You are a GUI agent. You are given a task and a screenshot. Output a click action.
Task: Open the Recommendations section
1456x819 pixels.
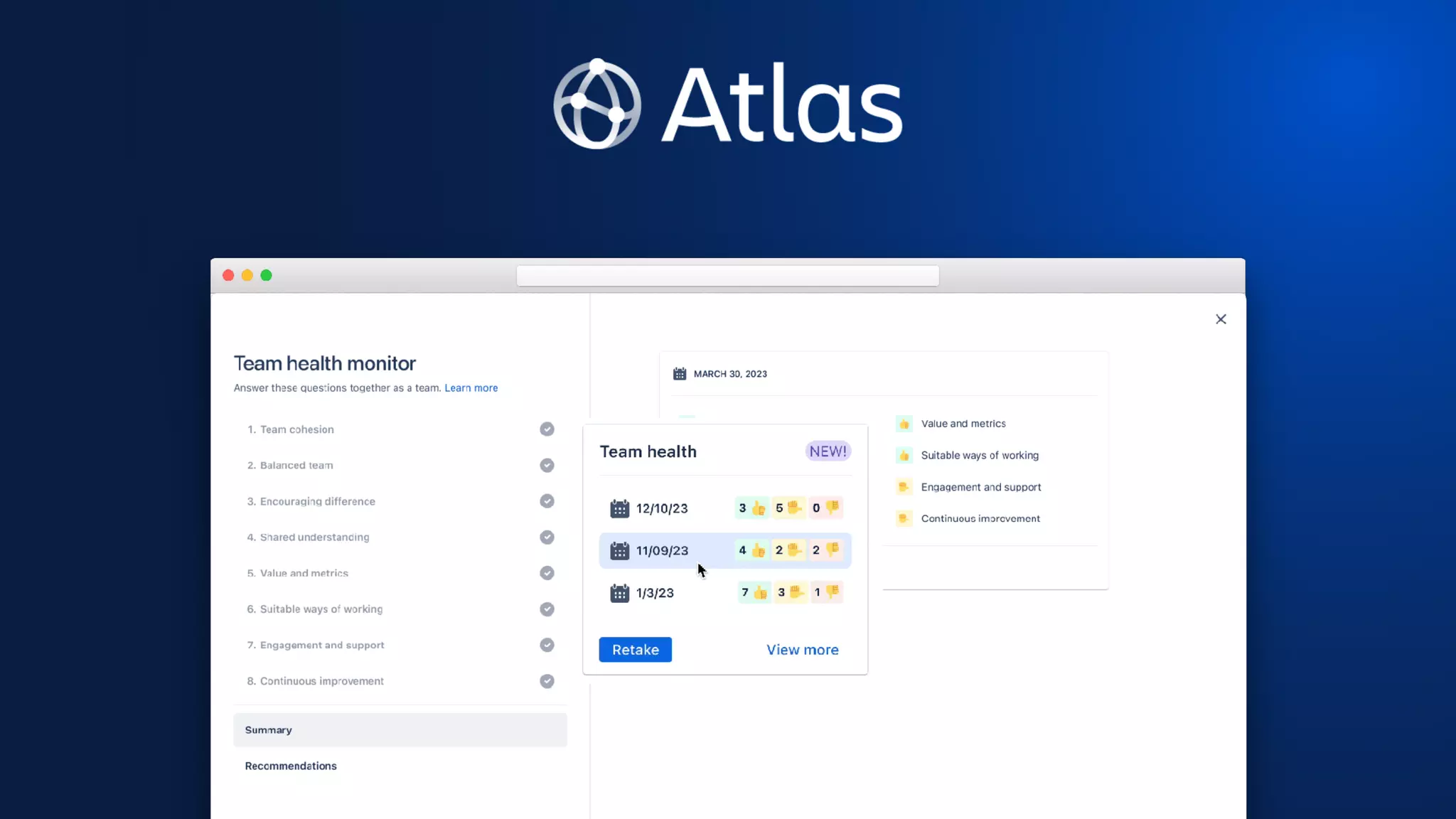coord(291,766)
